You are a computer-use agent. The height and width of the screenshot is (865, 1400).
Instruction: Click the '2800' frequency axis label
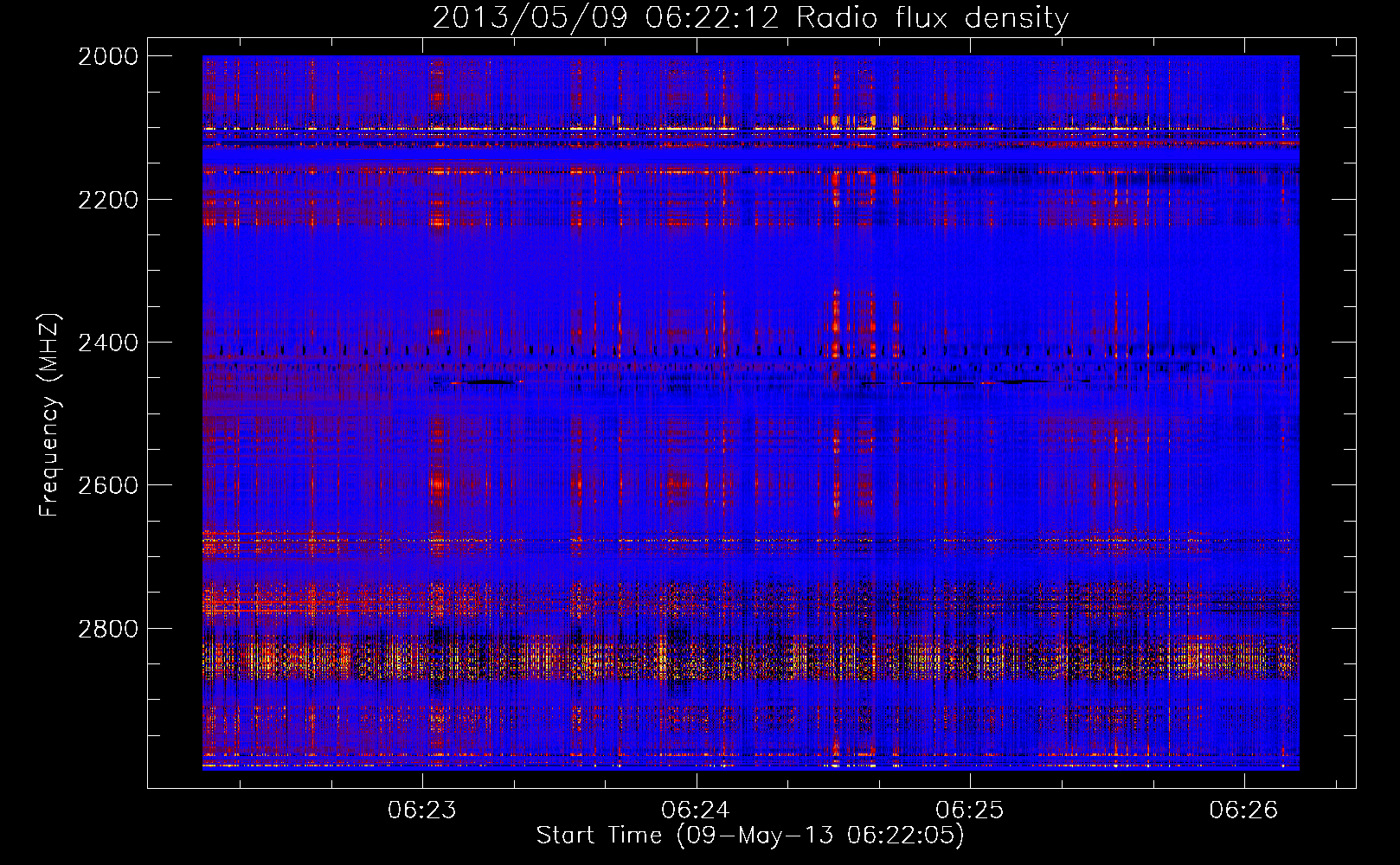108,628
